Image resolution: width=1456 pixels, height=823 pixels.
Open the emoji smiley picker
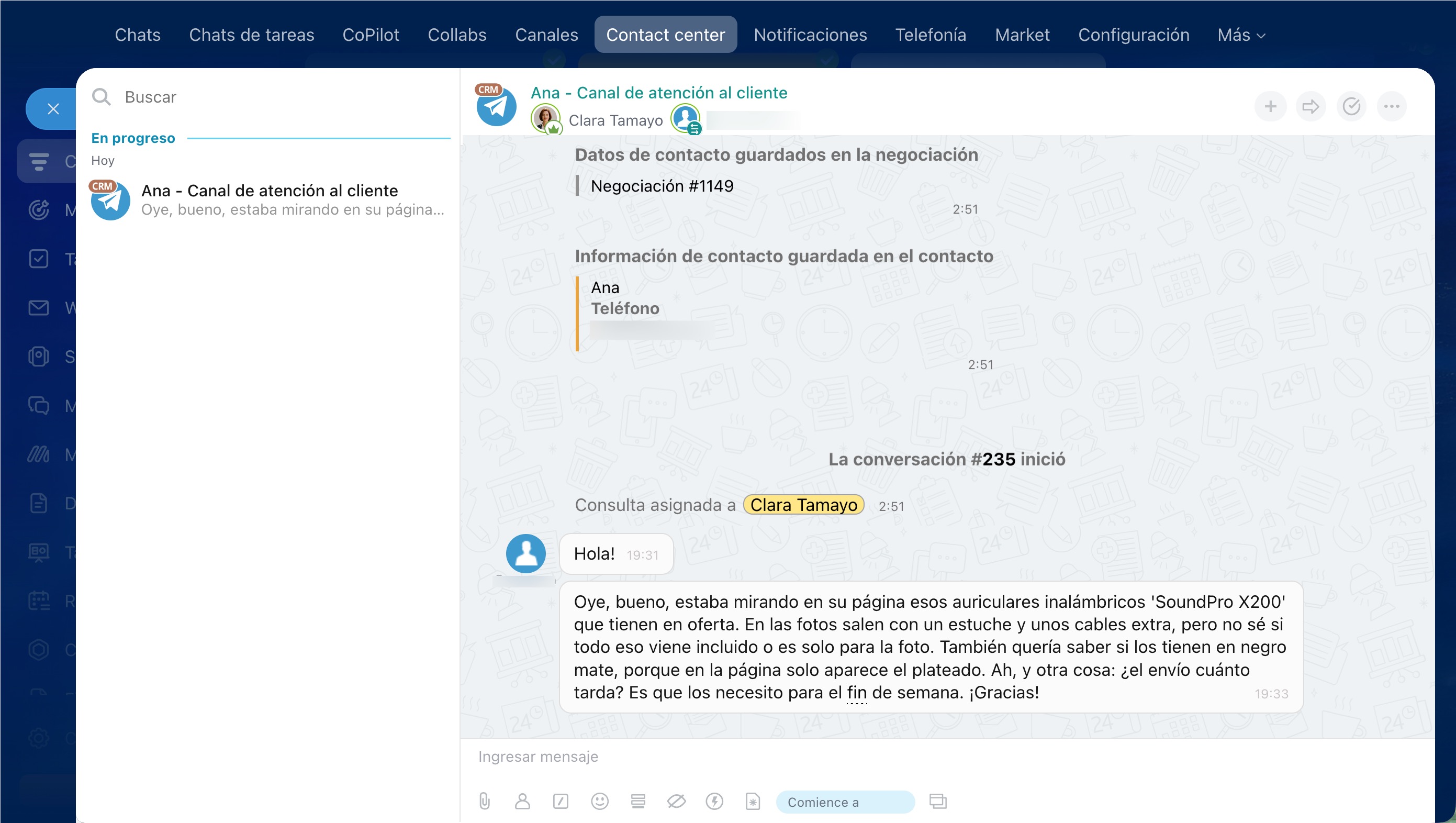(599, 801)
